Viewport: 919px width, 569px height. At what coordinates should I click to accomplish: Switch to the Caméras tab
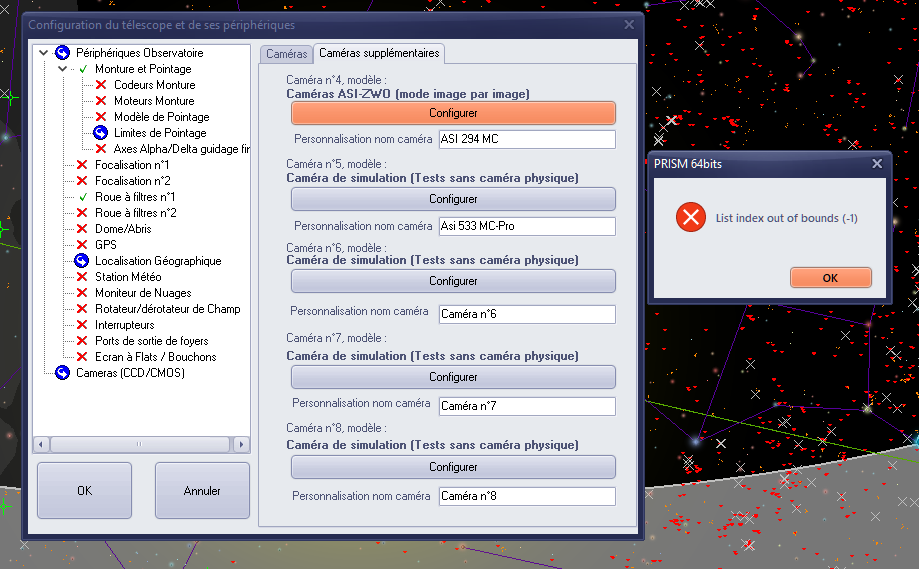pos(286,54)
